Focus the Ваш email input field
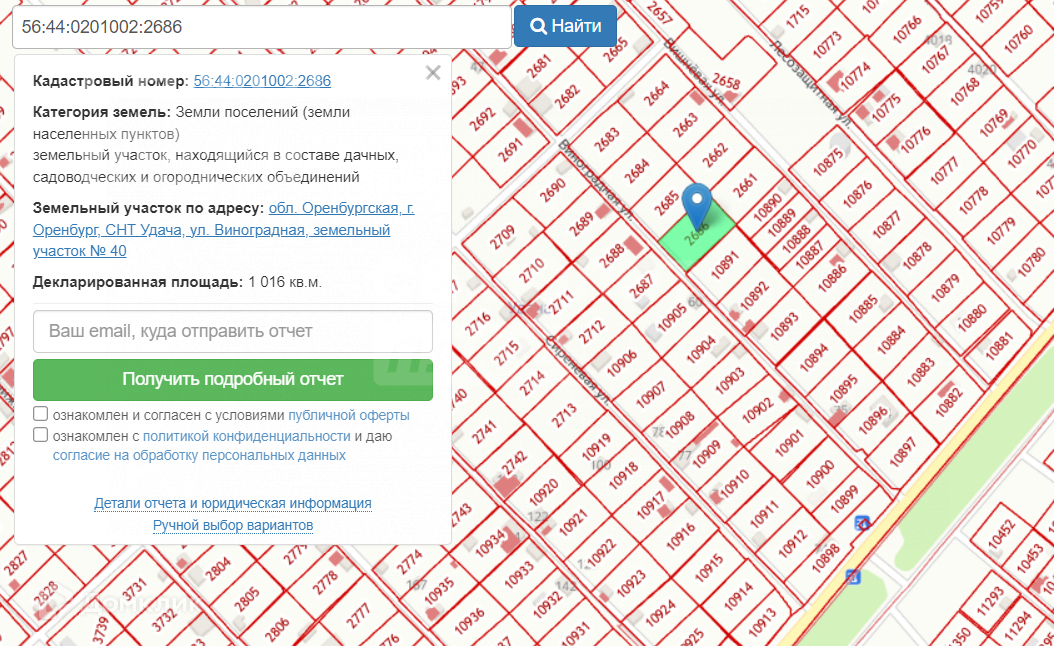 point(233,331)
